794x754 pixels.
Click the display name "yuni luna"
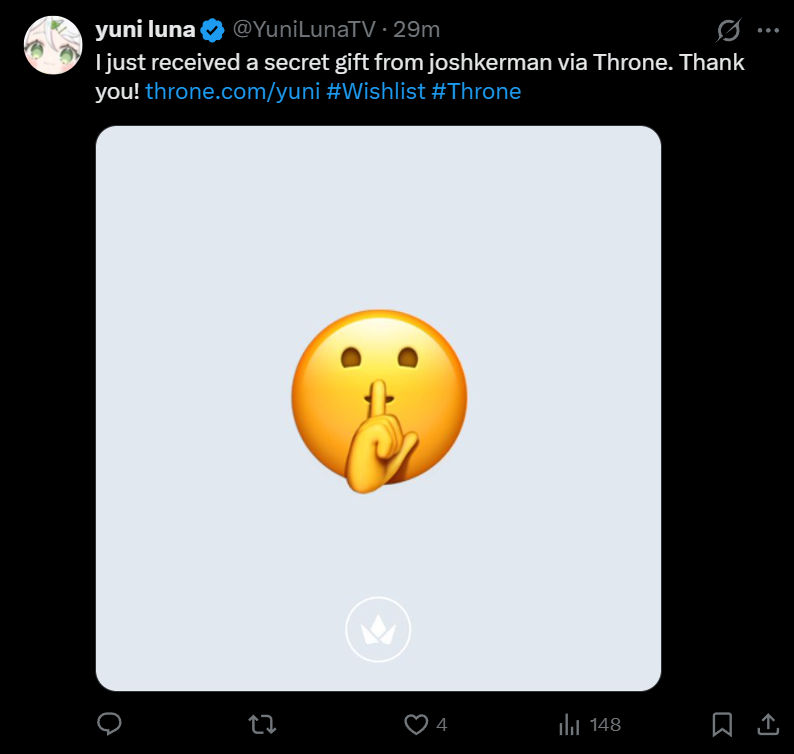click(145, 30)
